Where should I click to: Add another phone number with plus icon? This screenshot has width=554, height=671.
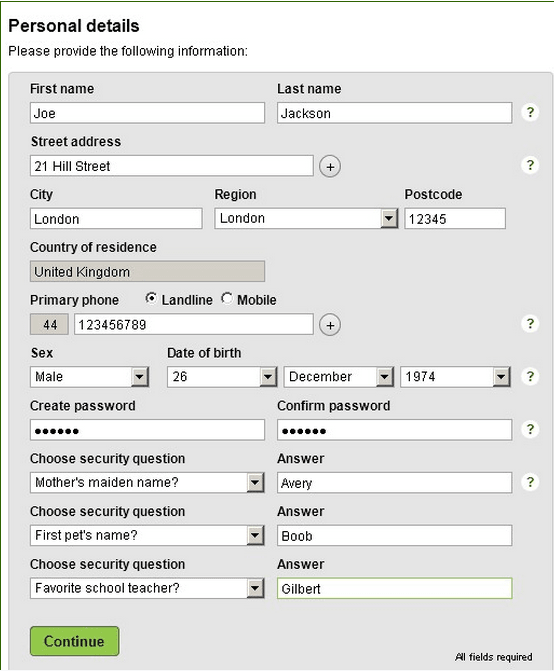(330, 325)
